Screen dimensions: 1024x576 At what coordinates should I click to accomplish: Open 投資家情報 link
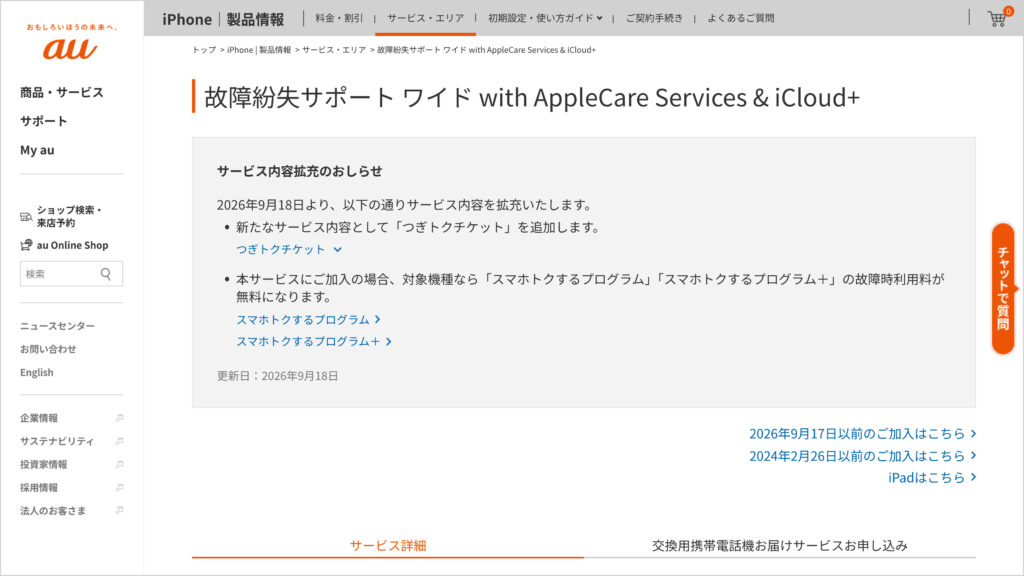point(43,464)
